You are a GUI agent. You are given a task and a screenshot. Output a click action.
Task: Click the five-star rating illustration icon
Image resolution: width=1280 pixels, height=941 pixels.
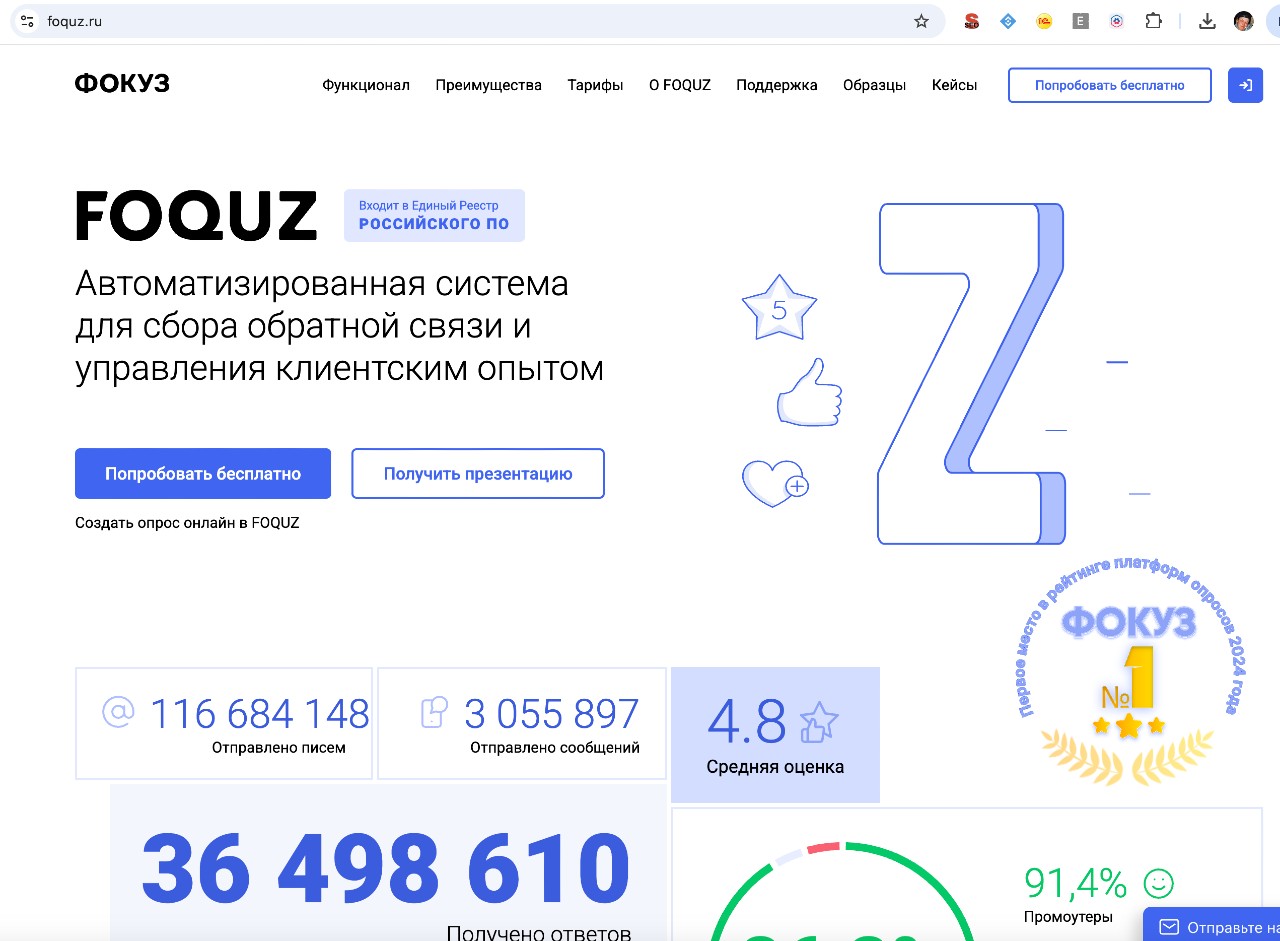779,307
